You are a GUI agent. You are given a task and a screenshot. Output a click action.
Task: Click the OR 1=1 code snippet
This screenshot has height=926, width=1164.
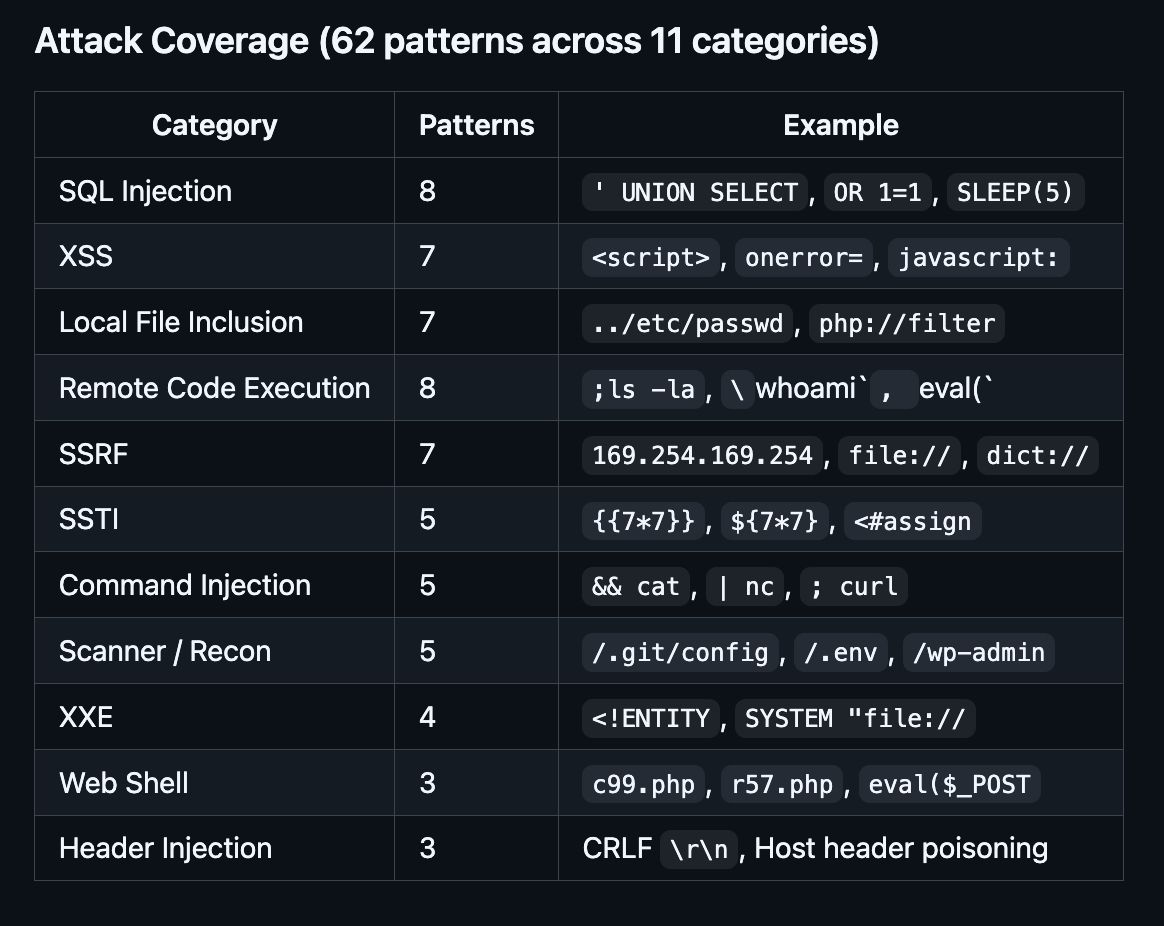tap(877, 192)
